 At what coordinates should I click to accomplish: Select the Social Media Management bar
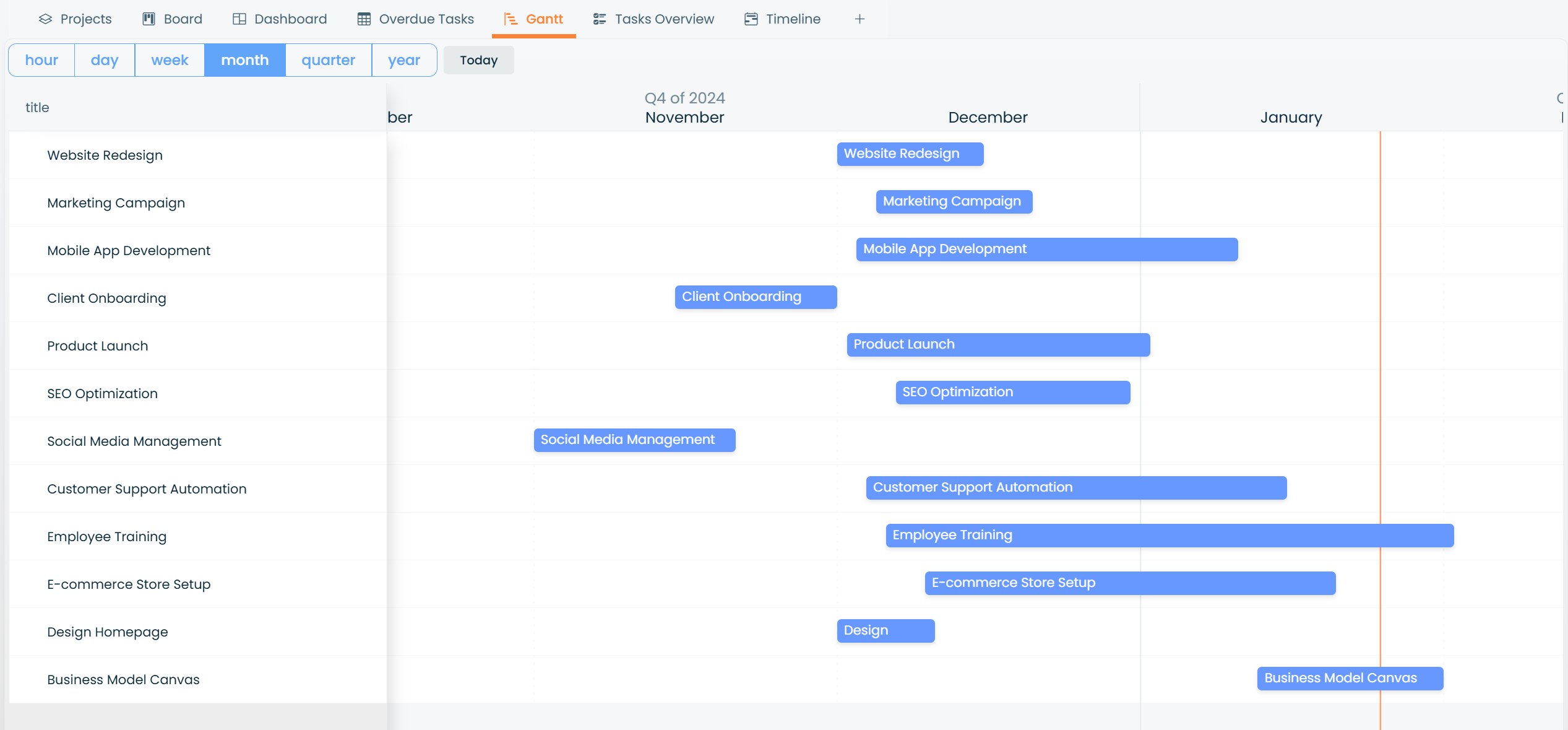[635, 440]
